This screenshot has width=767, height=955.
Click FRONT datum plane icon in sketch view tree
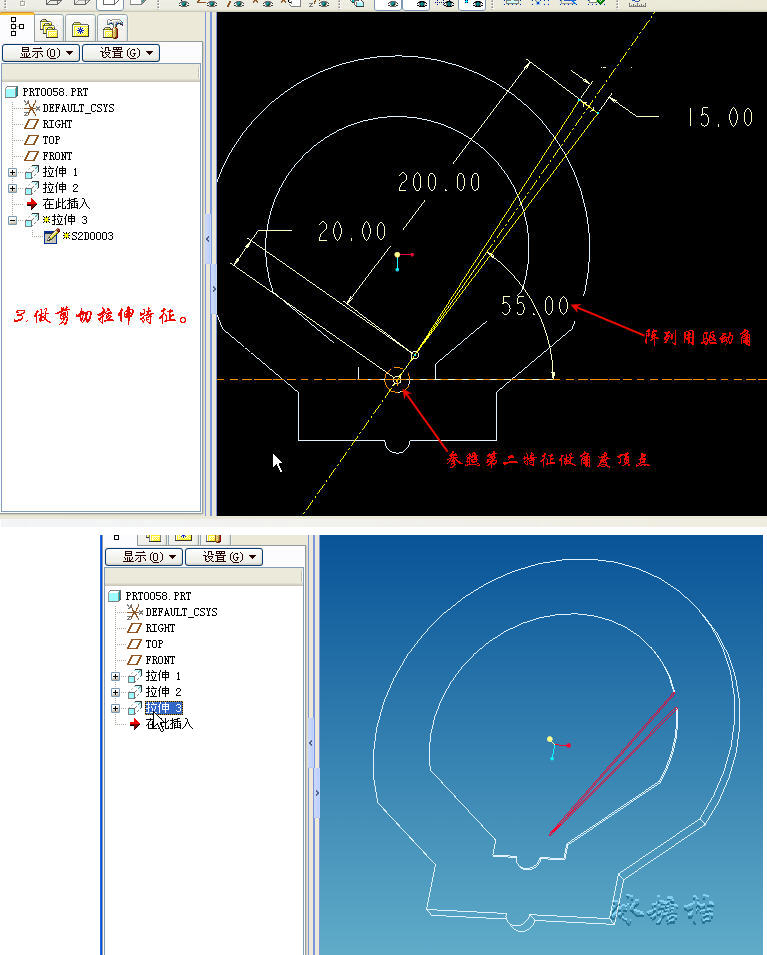coord(31,156)
